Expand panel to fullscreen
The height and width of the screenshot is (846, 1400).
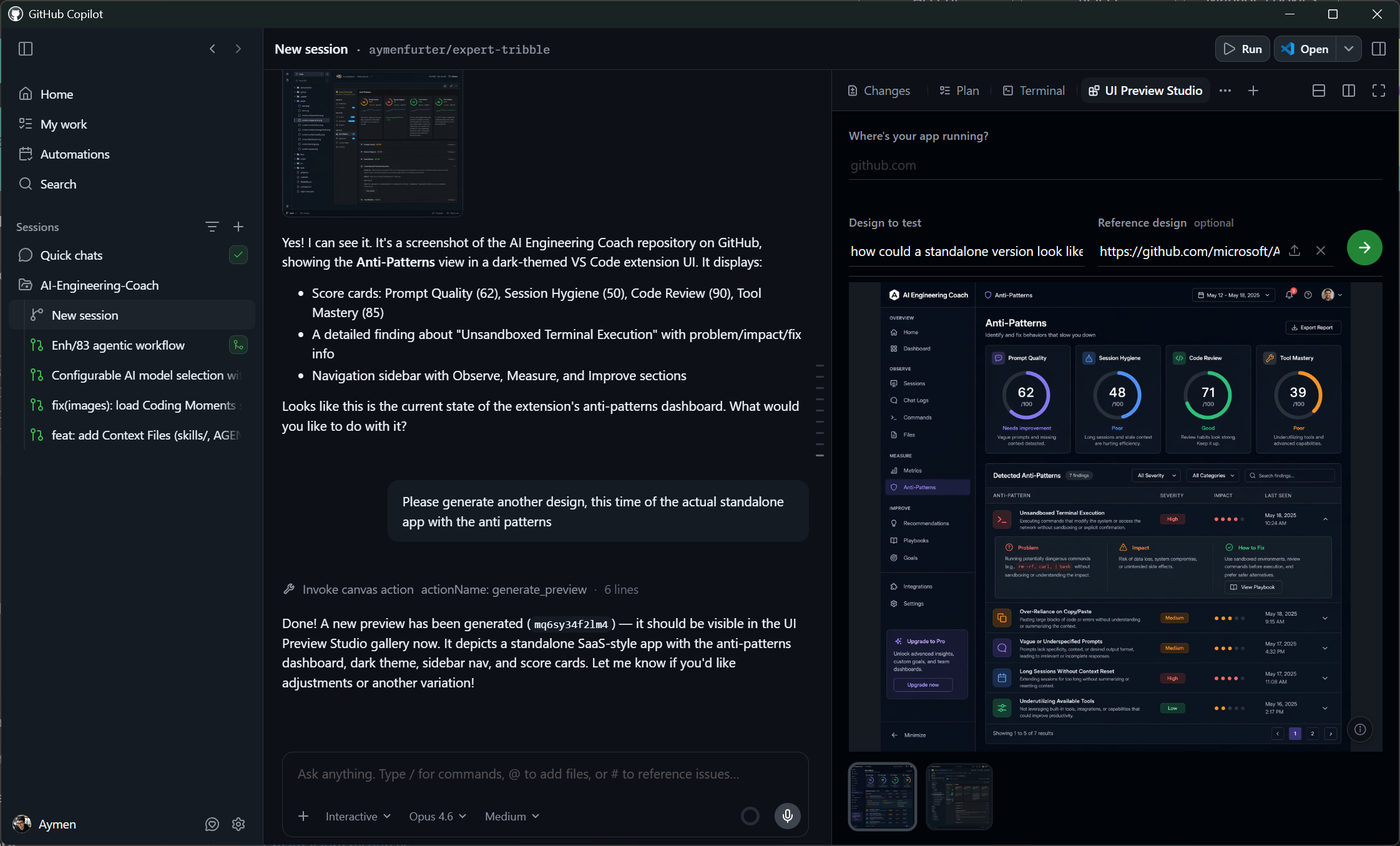pyautogui.click(x=1379, y=91)
